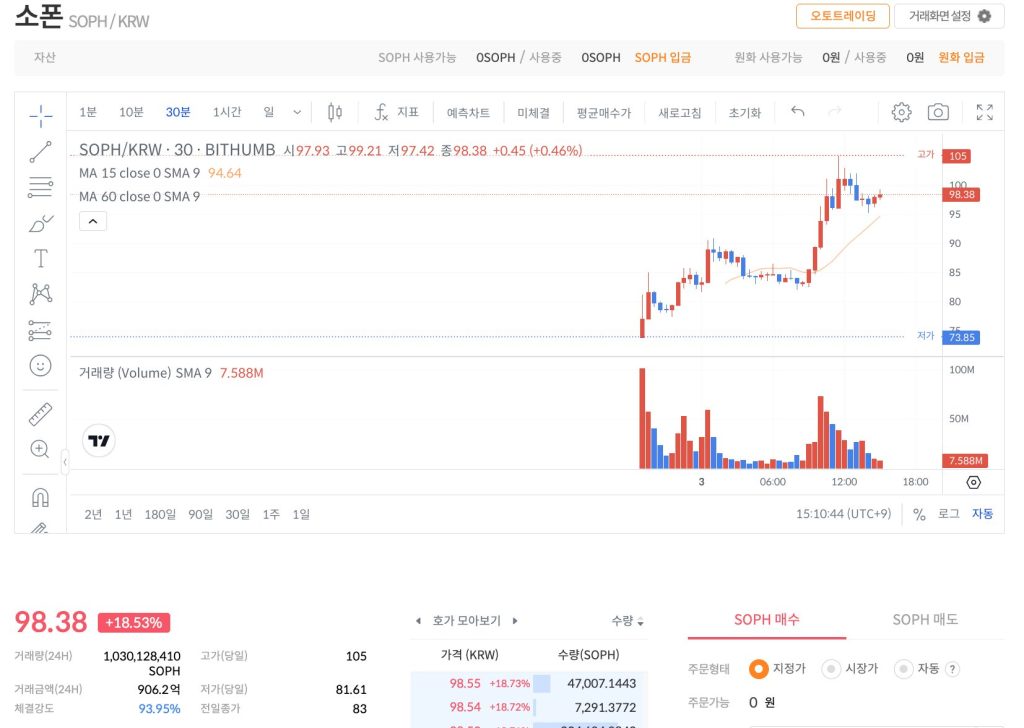Open the SOPH 매도 tab
Image resolution: width=1024 pixels, height=728 pixels.
pos(925,620)
